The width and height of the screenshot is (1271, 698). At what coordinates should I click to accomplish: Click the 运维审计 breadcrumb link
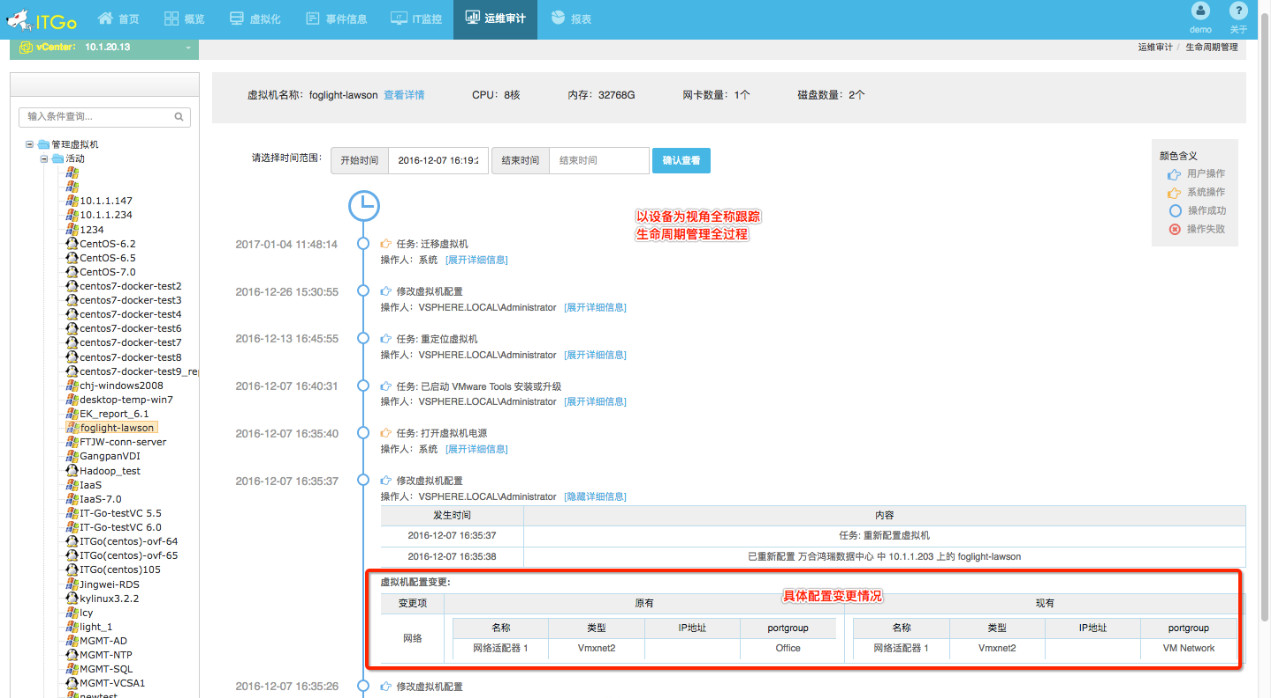click(1155, 47)
